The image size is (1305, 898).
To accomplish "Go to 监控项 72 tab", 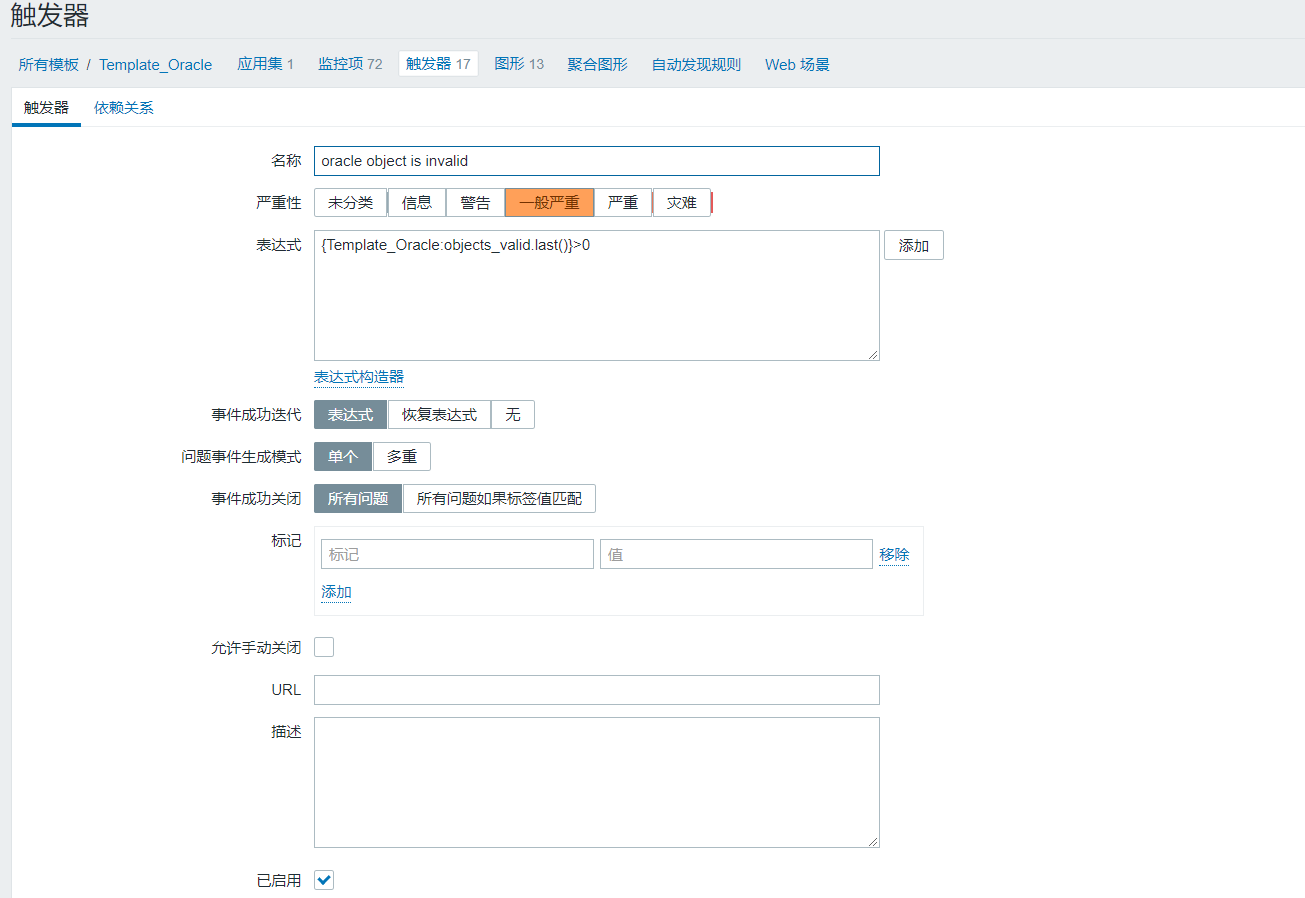I will [x=350, y=64].
